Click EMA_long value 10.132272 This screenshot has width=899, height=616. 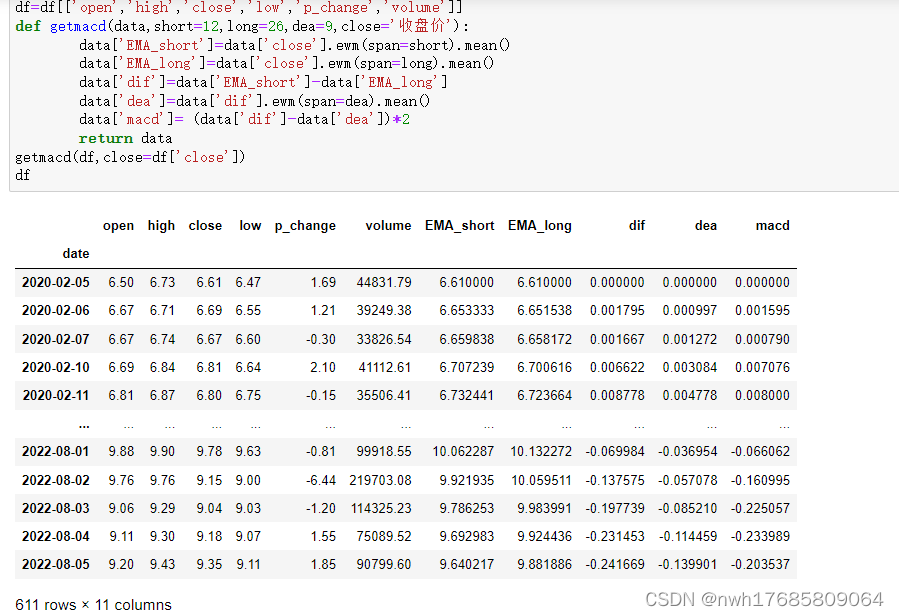541,451
